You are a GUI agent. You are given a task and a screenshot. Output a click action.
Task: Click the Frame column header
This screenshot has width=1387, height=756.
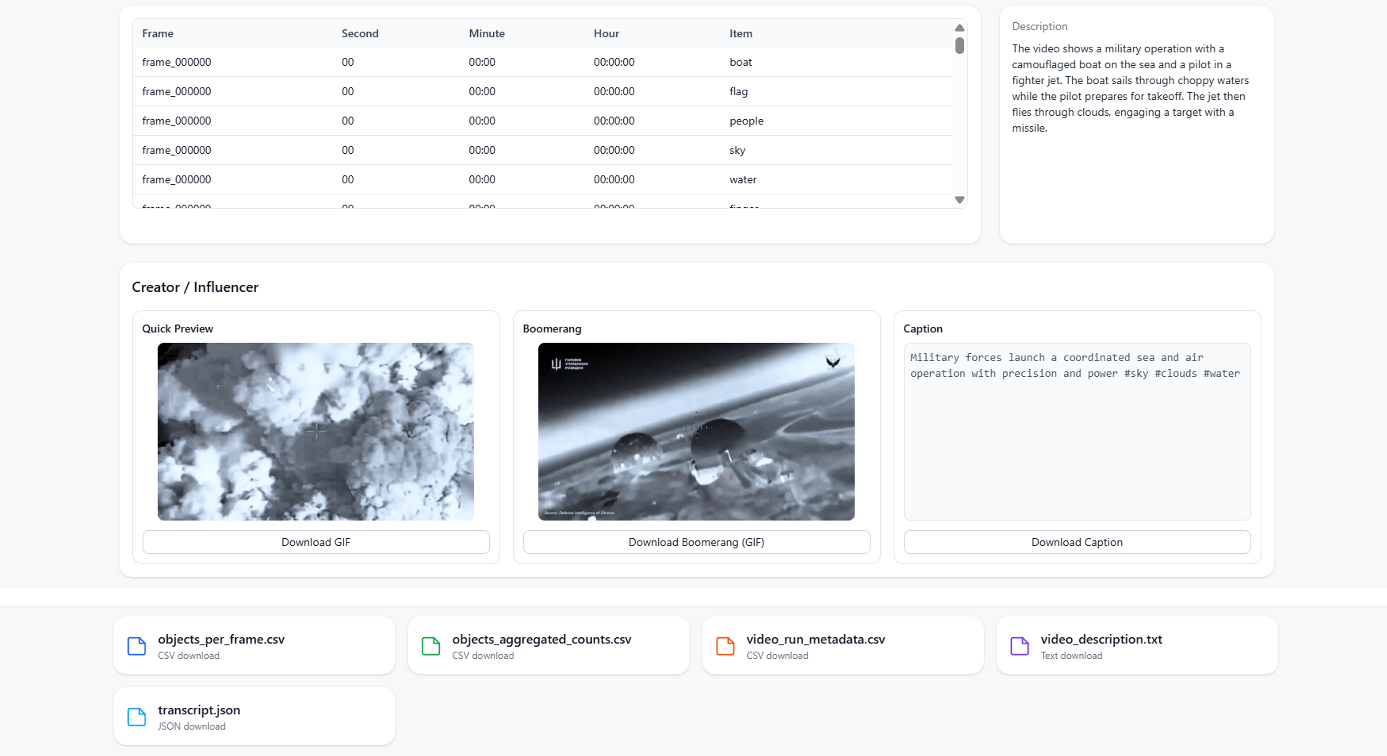click(157, 33)
